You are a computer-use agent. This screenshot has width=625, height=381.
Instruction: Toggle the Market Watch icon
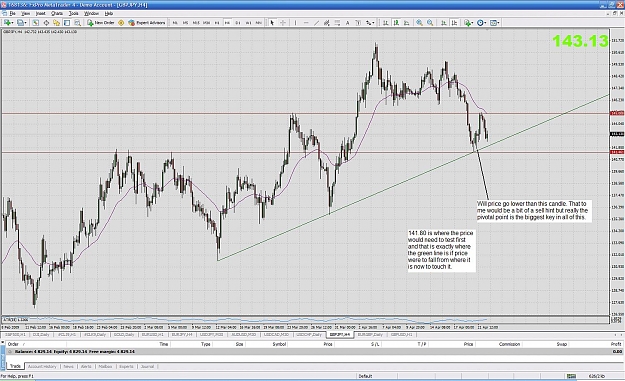35,23
